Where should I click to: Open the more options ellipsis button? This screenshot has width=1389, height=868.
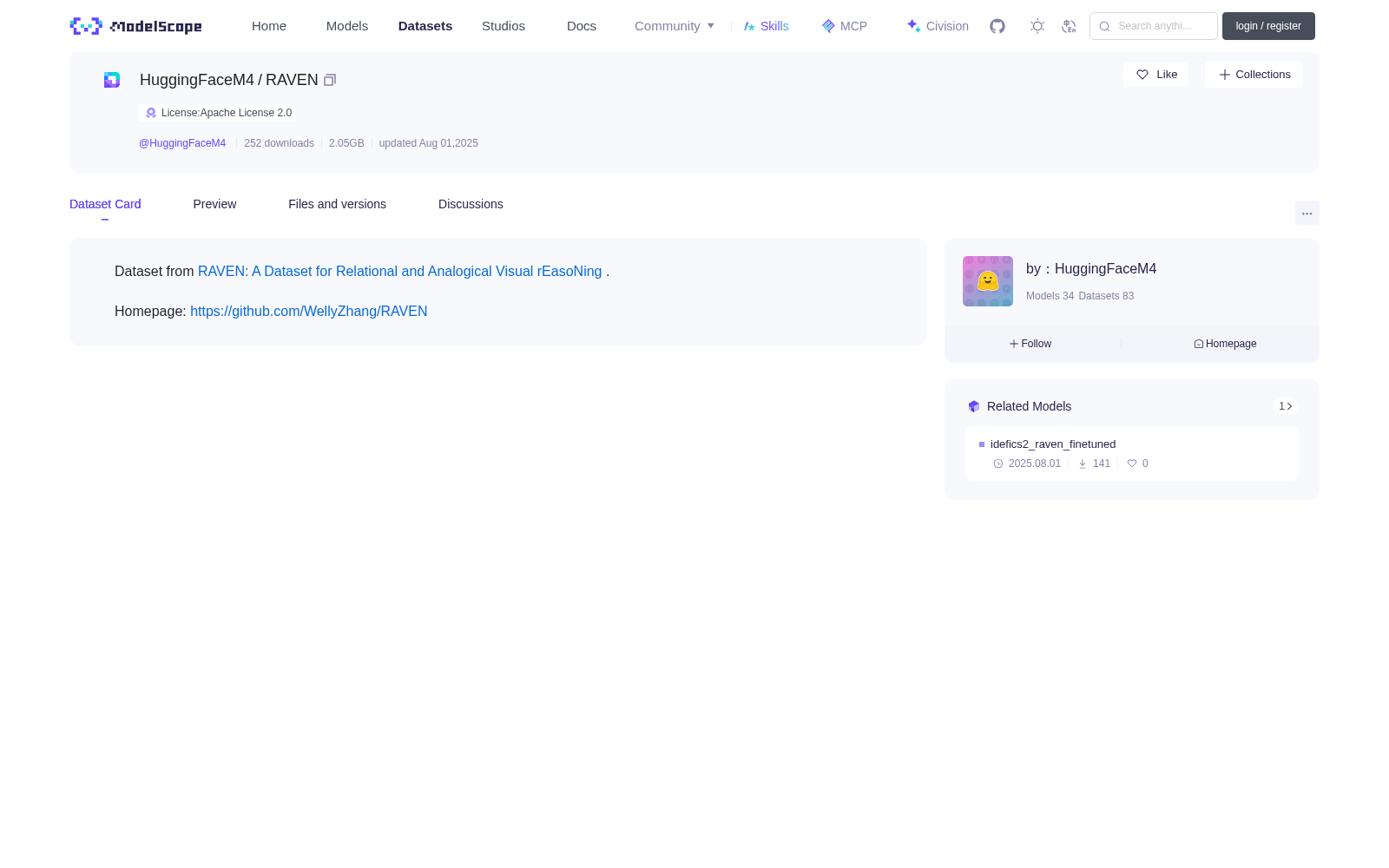1307,214
